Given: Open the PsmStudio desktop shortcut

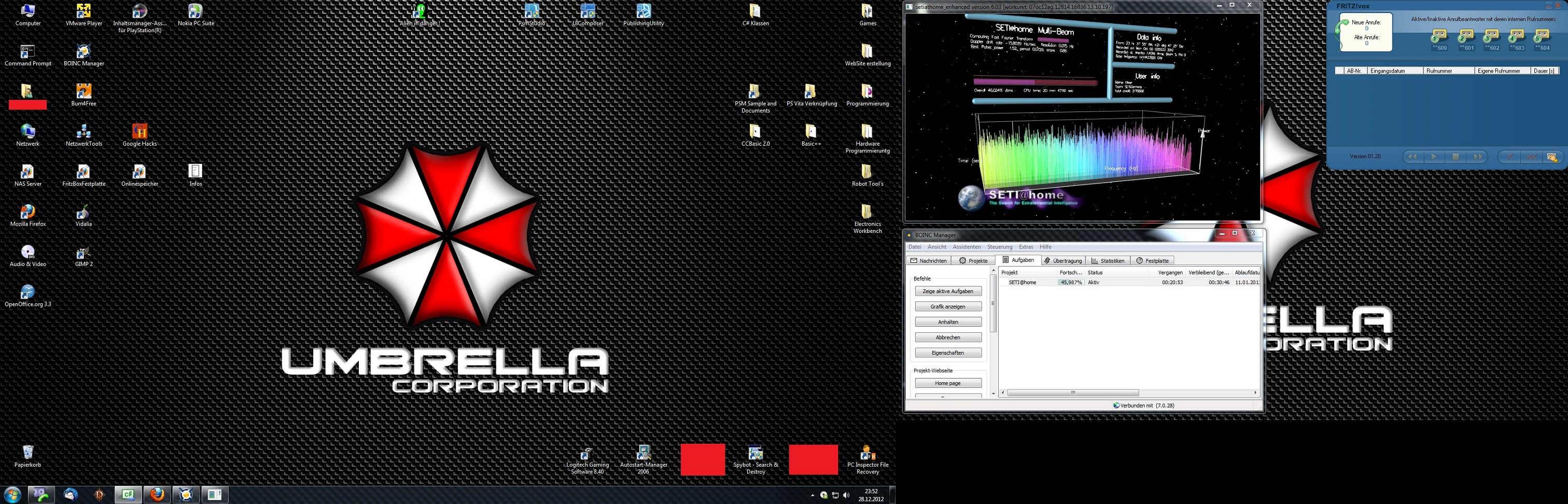Looking at the screenshot, I should coord(531,15).
